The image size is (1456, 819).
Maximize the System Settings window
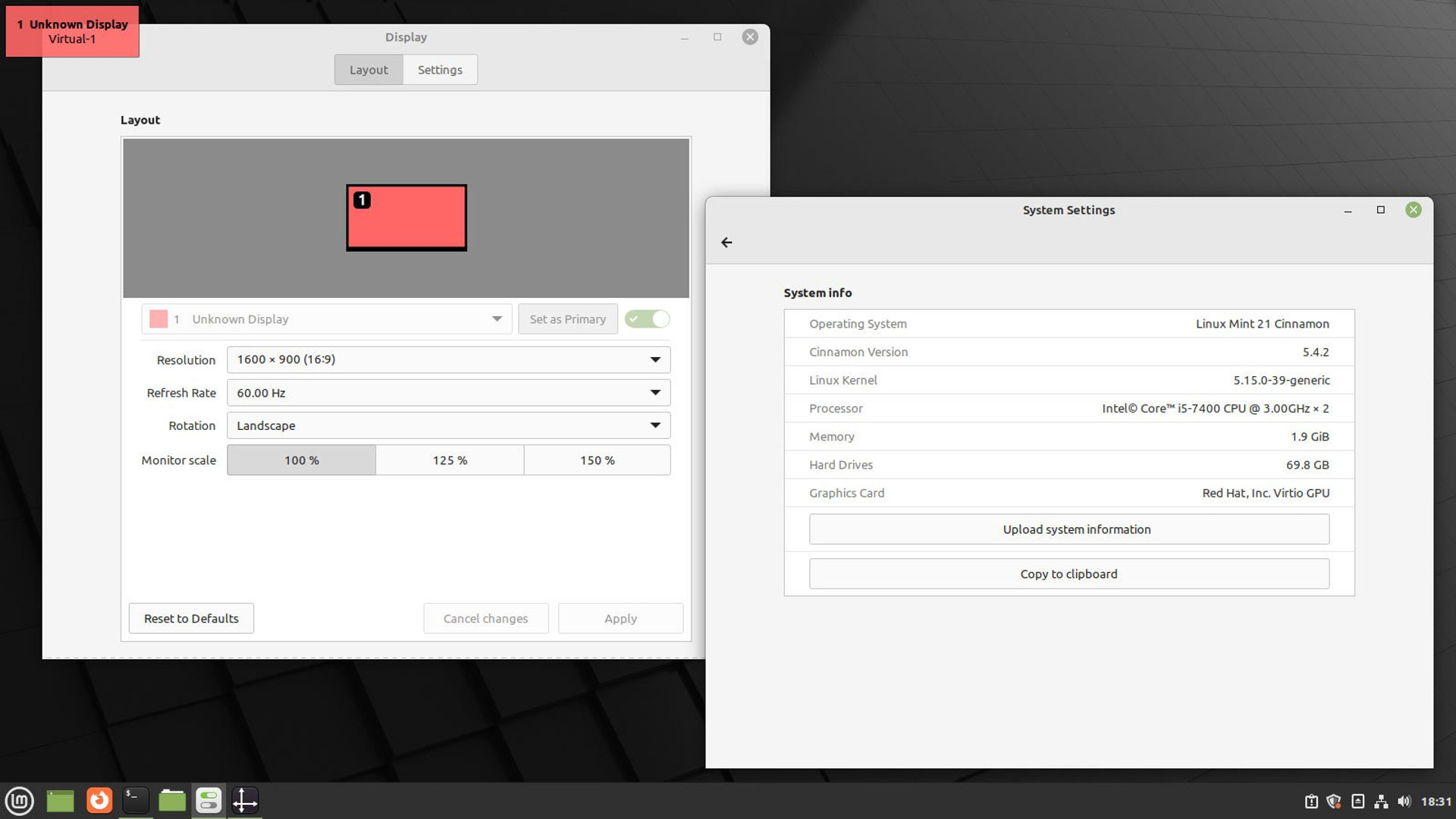(1380, 210)
